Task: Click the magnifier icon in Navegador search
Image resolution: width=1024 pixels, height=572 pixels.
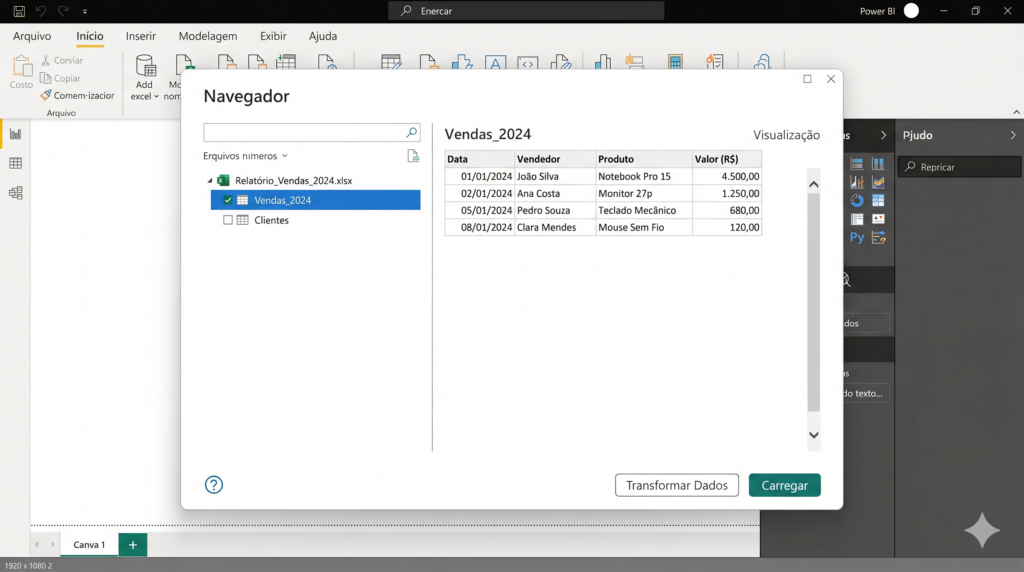Action: (411, 133)
